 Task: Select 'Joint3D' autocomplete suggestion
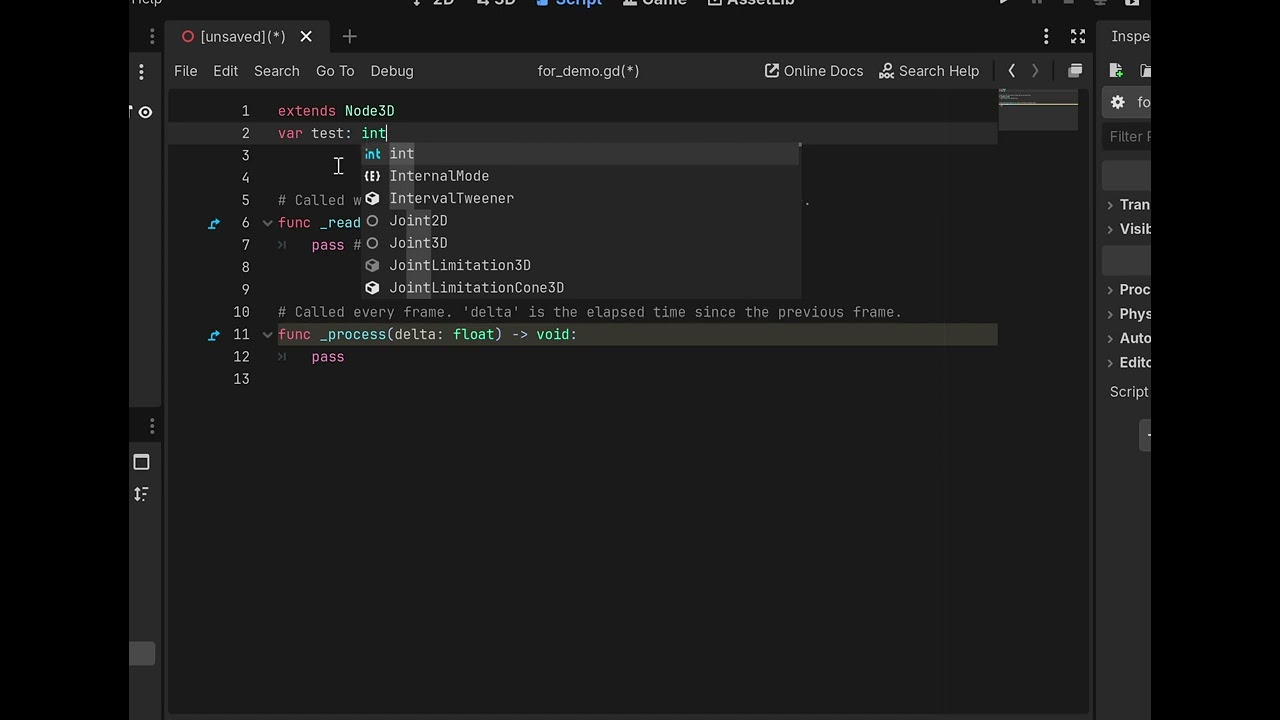coord(580,243)
